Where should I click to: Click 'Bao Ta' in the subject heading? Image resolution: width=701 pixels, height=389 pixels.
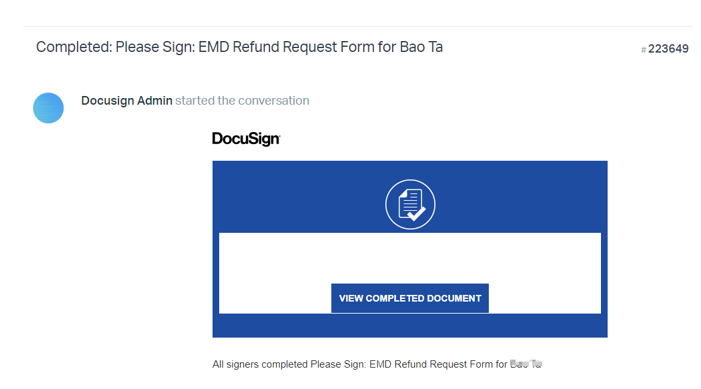pos(421,47)
